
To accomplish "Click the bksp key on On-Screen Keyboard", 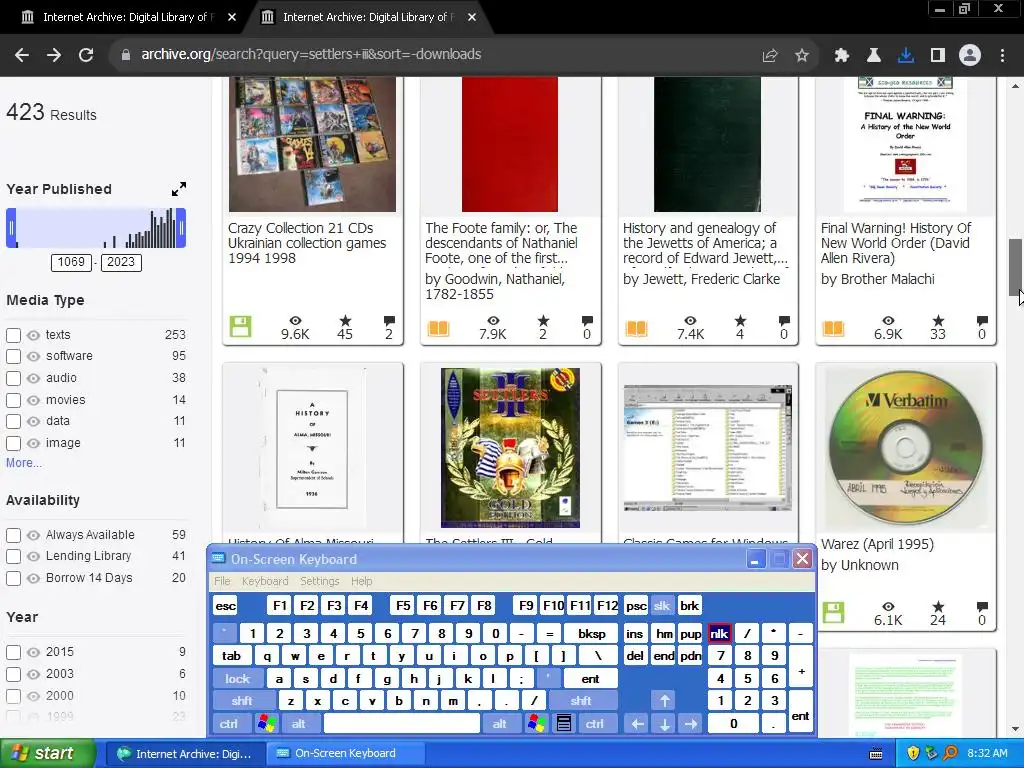I will tap(592, 633).
